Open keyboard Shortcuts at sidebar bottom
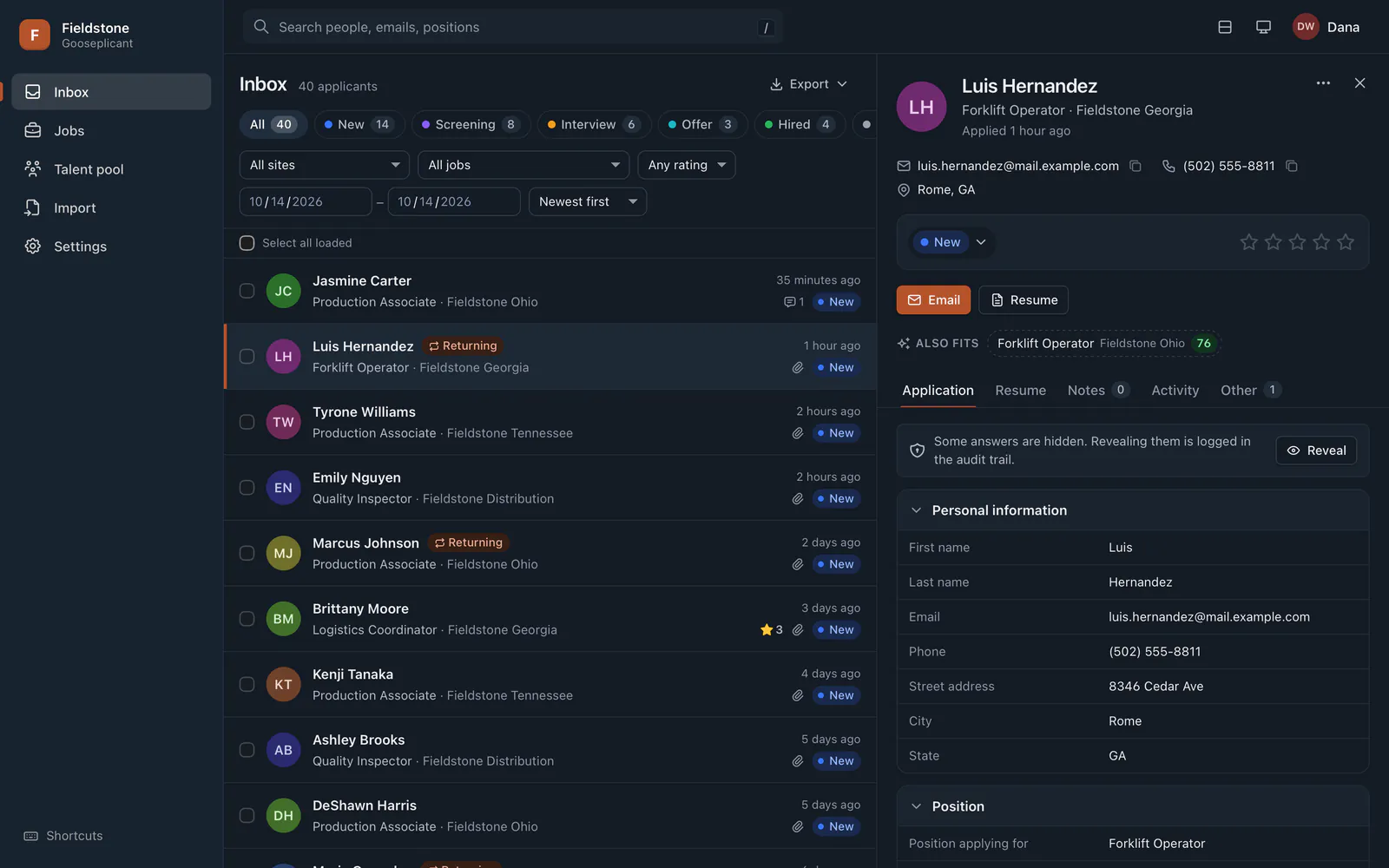Viewport: 1389px width, 868px height. click(63, 836)
